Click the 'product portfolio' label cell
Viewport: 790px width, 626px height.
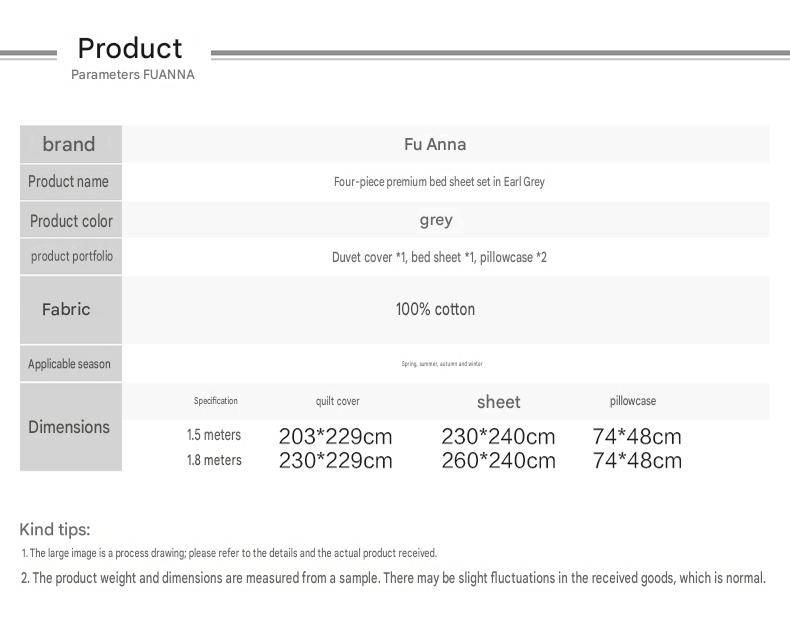click(71, 257)
